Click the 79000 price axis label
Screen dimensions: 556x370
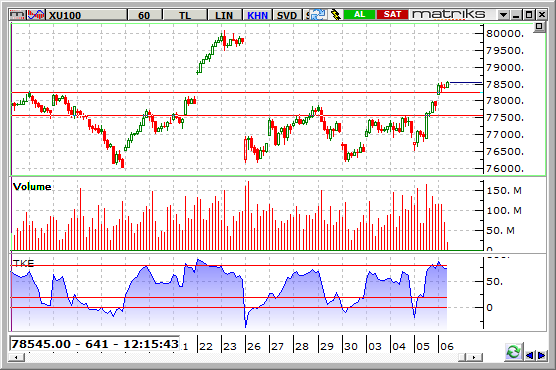click(505, 68)
